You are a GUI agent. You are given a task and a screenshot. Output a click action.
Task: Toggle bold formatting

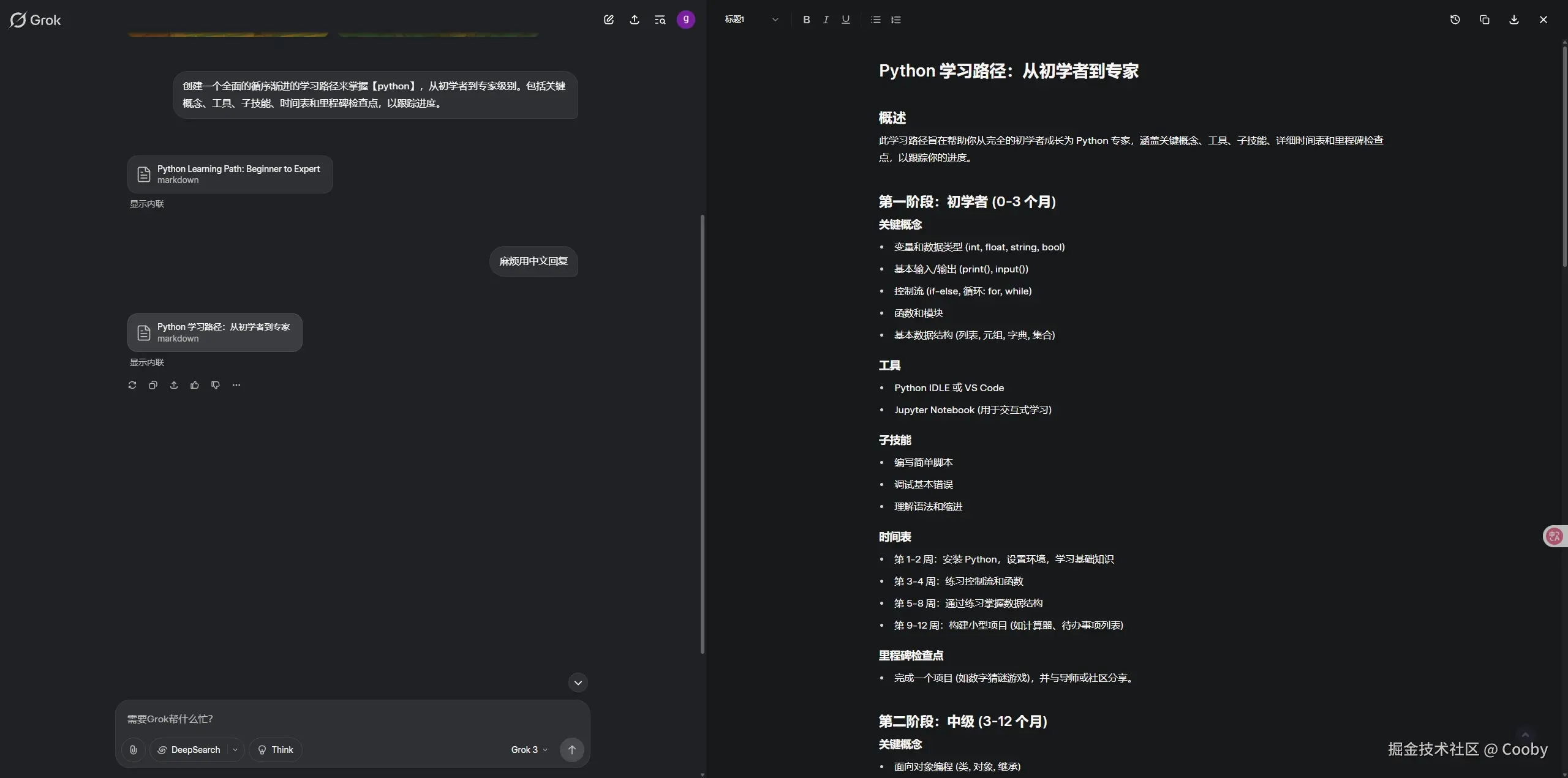[806, 20]
